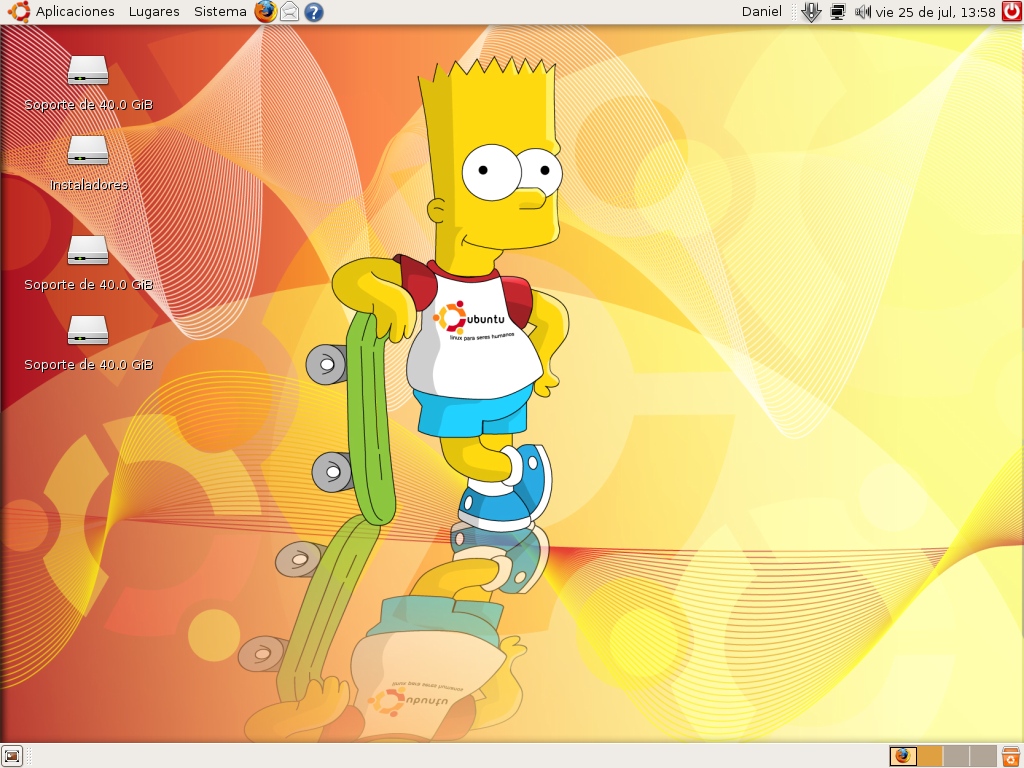
Task: Open the Daniel user switcher
Action: point(761,12)
